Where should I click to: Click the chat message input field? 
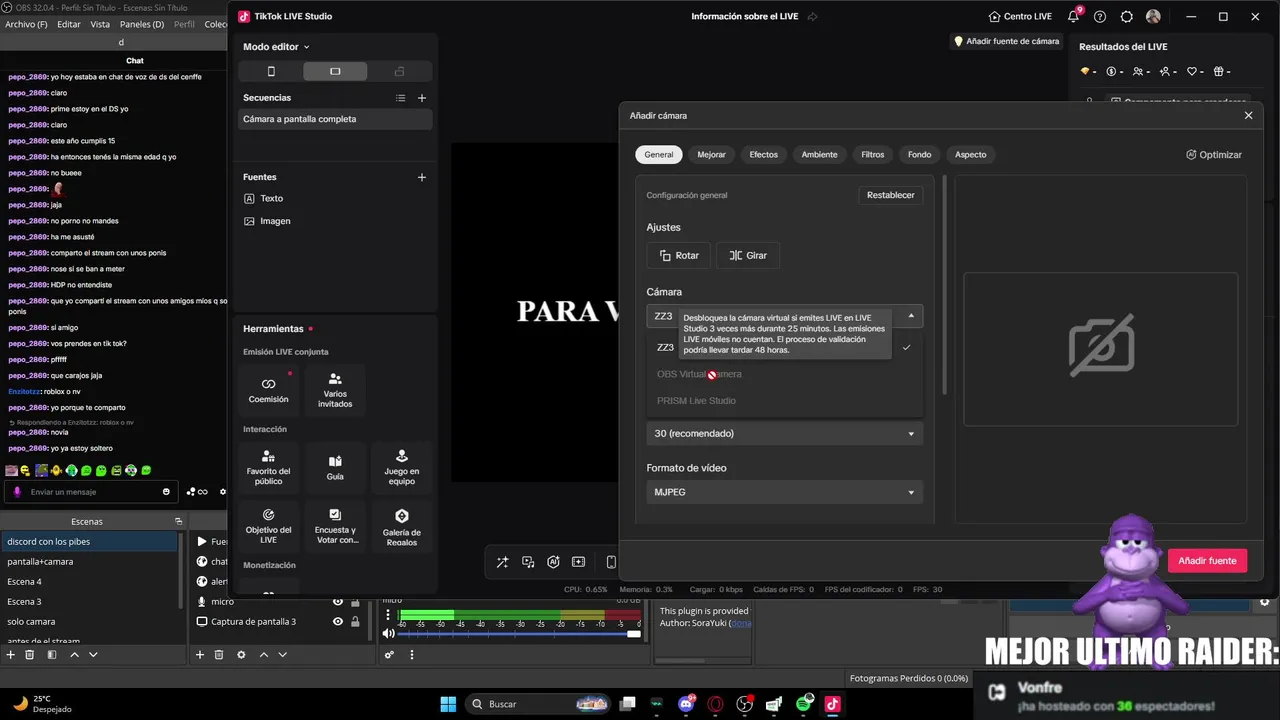[91, 492]
